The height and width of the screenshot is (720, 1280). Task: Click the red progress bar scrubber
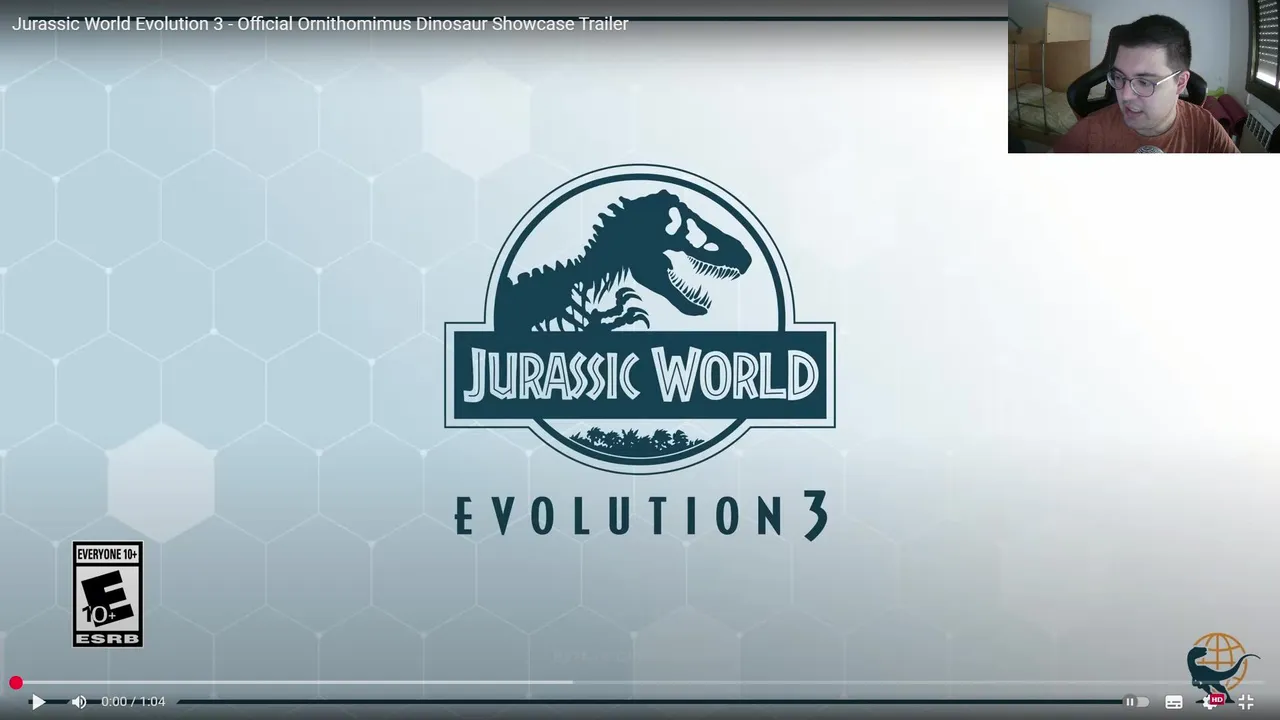[16, 683]
